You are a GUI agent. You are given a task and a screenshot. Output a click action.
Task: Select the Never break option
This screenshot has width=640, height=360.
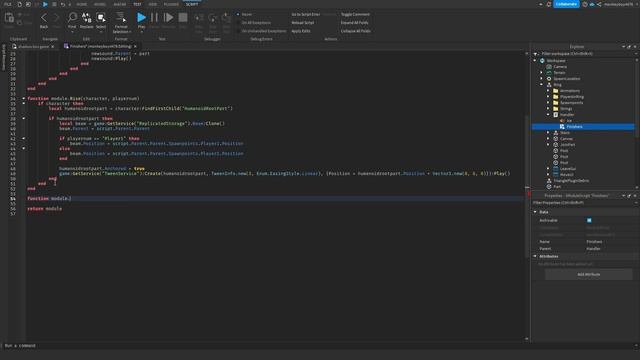point(245,14)
